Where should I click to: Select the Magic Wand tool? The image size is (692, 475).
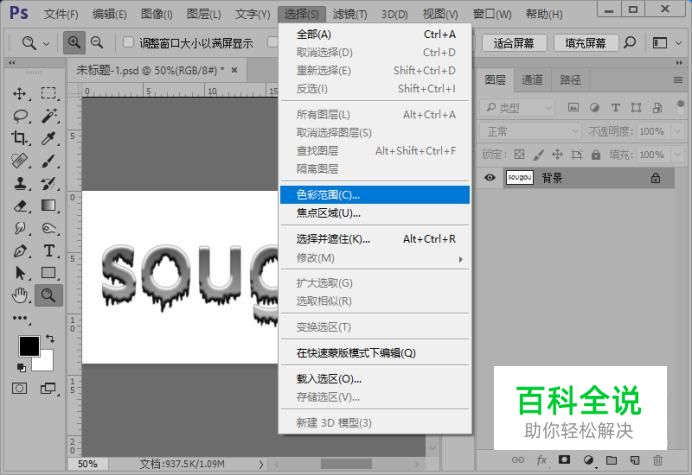click(49, 116)
